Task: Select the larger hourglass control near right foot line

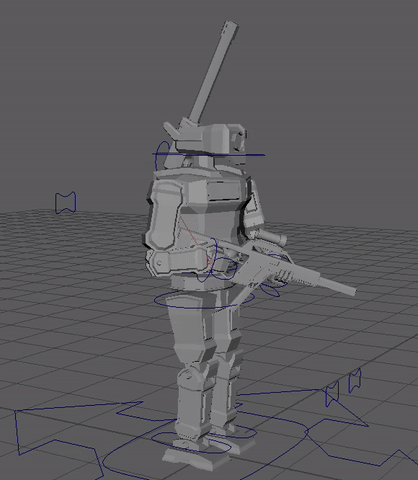Action: pos(332,394)
